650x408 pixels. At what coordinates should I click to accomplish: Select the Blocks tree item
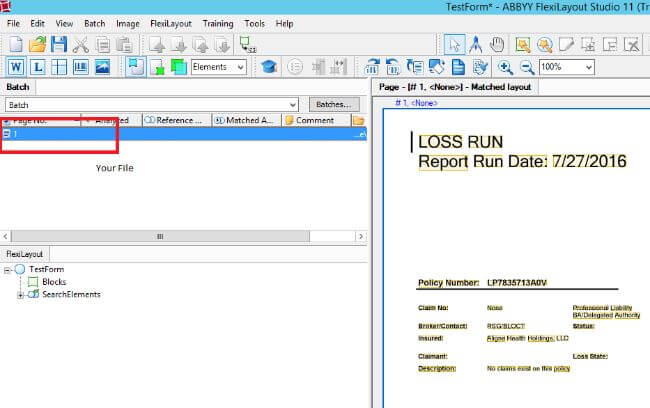(54, 282)
